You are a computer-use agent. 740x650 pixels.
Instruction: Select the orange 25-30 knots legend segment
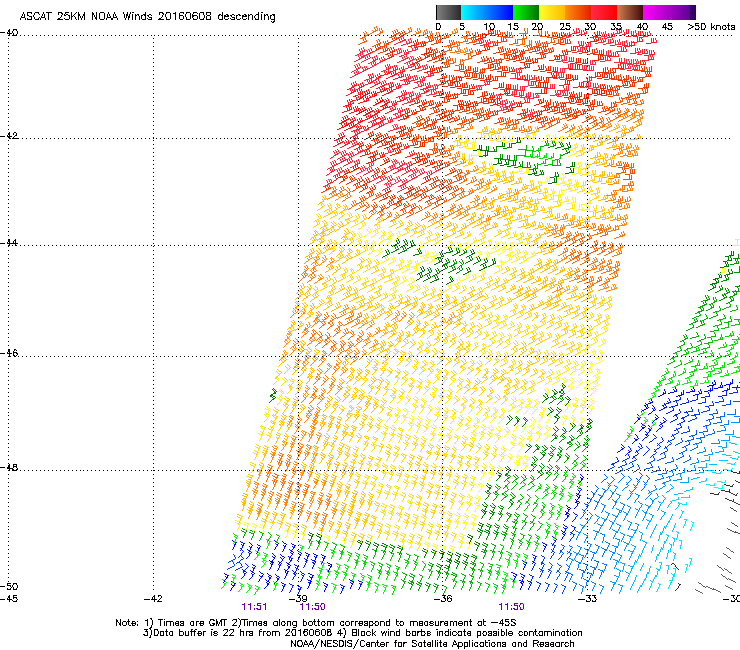pyautogui.click(x=578, y=12)
